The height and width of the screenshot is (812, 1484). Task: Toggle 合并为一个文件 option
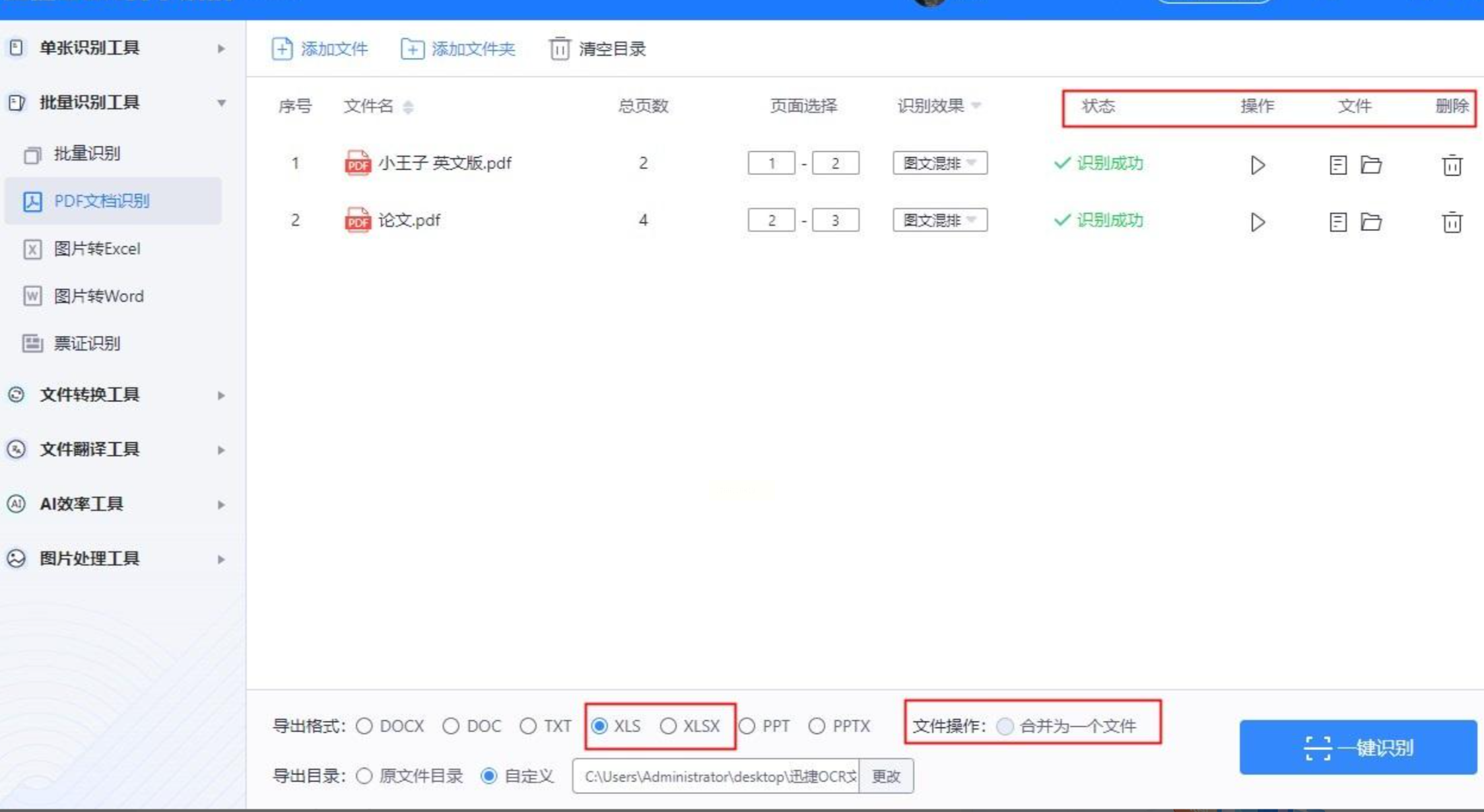[x=1005, y=726]
